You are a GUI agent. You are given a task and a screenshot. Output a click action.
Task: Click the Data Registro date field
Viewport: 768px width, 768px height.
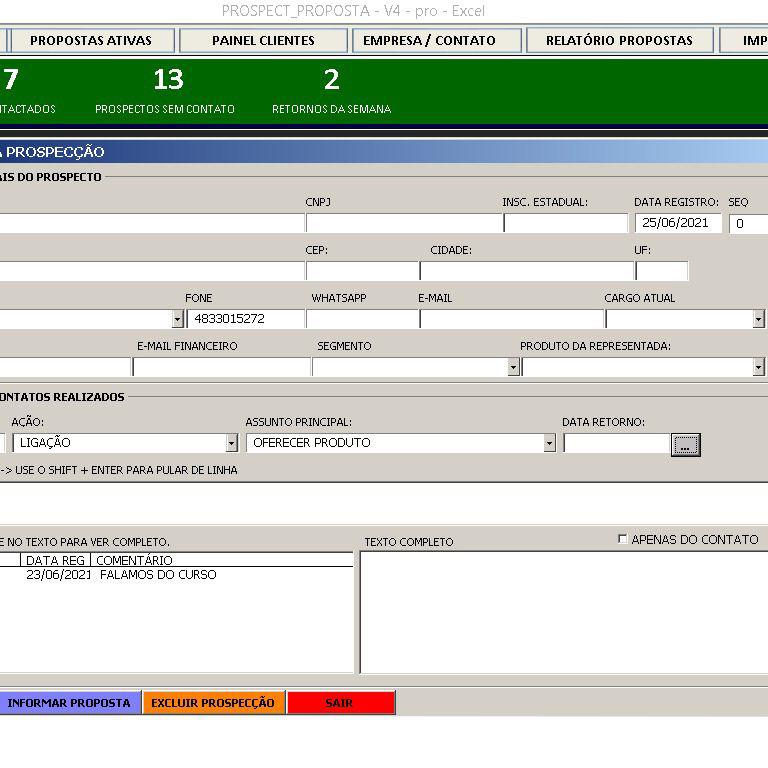(x=677, y=223)
